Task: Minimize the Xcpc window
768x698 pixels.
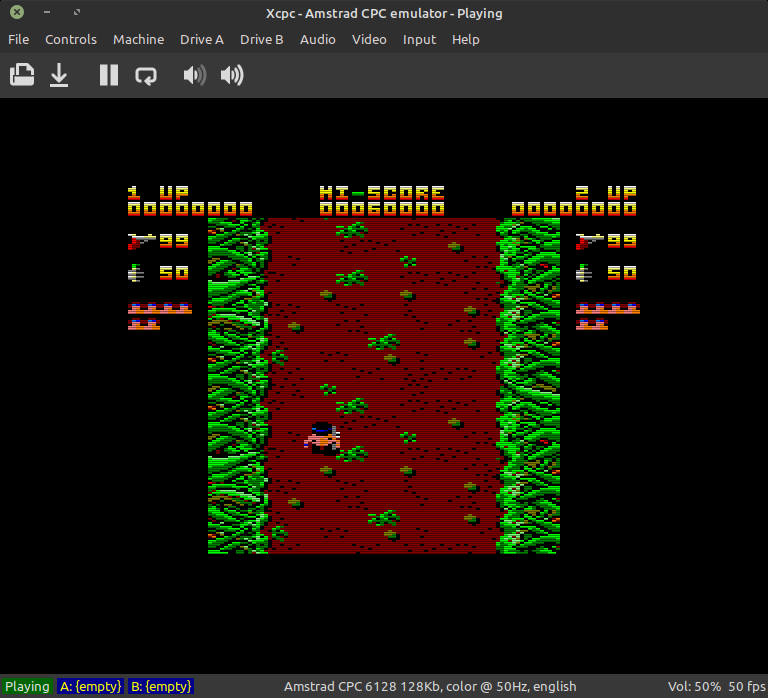Action: pos(47,12)
